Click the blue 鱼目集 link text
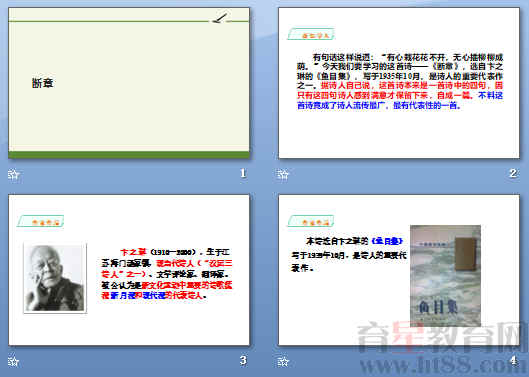The width and height of the screenshot is (529, 377). click(x=387, y=241)
